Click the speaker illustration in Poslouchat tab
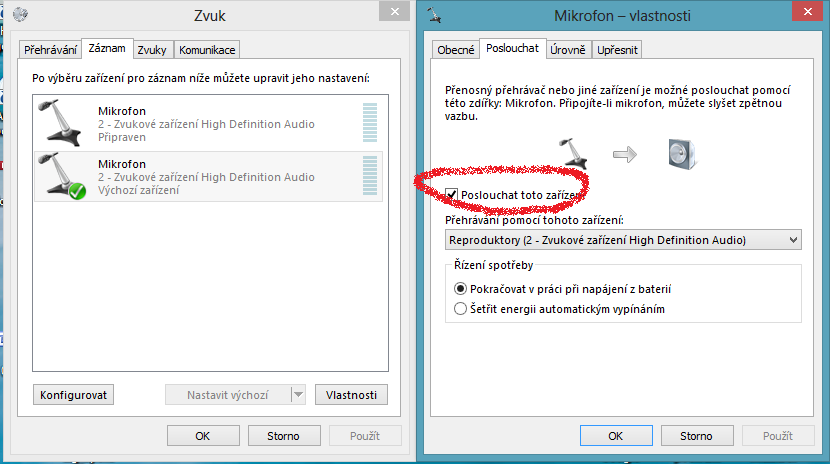Screen dimensions: 830x464 pos(682,153)
